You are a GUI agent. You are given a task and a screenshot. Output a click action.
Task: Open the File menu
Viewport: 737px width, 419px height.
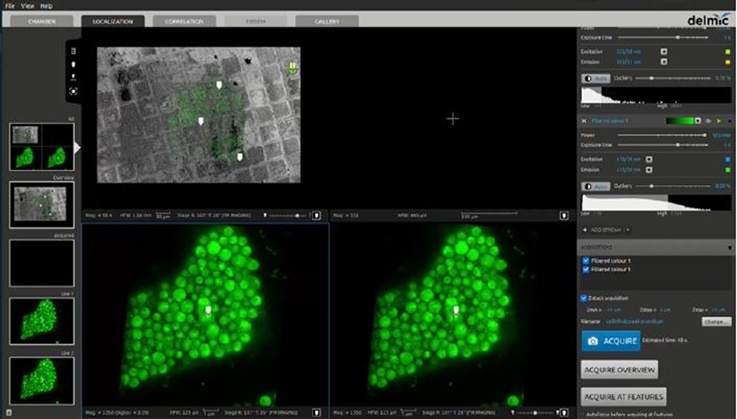coord(10,6)
